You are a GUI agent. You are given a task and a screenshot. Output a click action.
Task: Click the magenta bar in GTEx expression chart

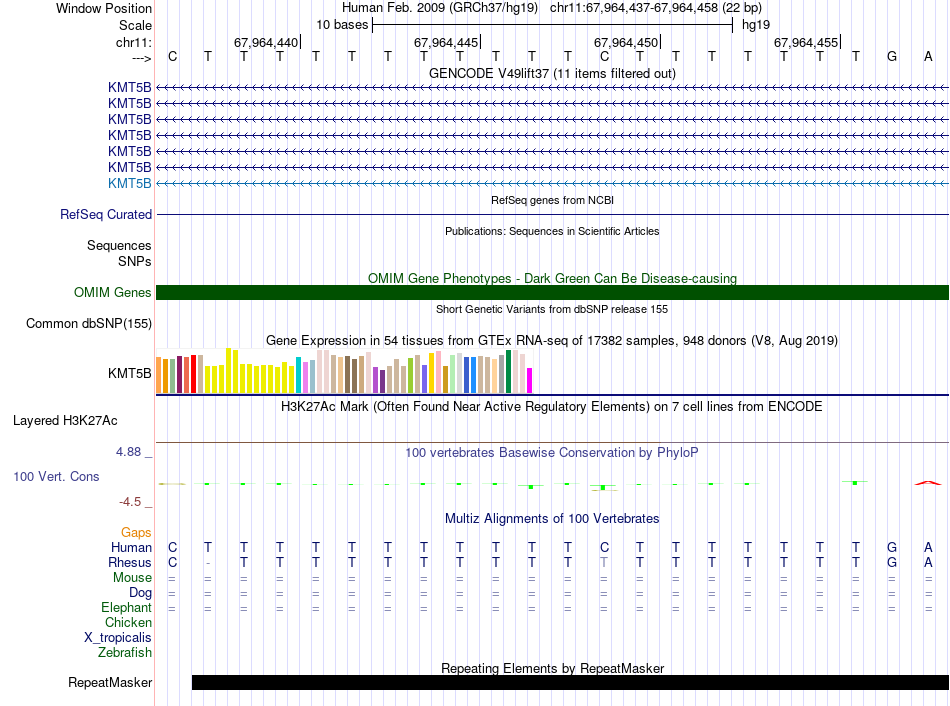coord(530,381)
